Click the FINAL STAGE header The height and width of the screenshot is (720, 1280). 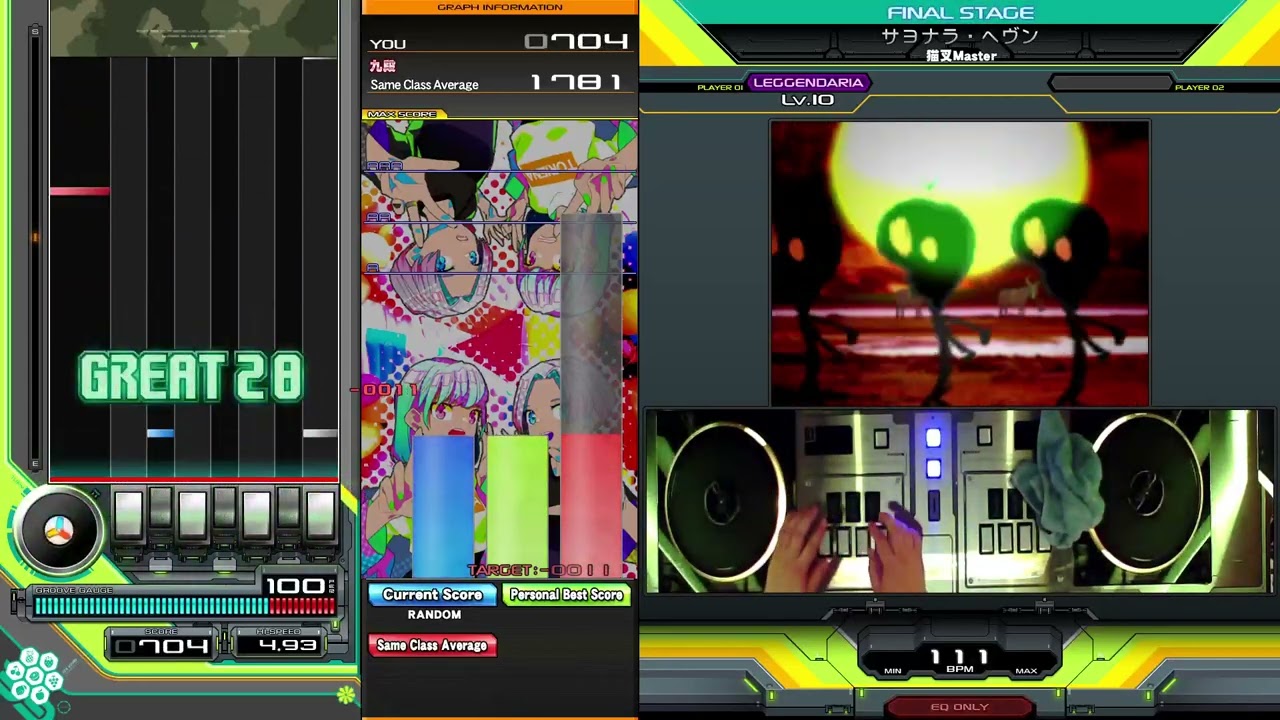[960, 13]
